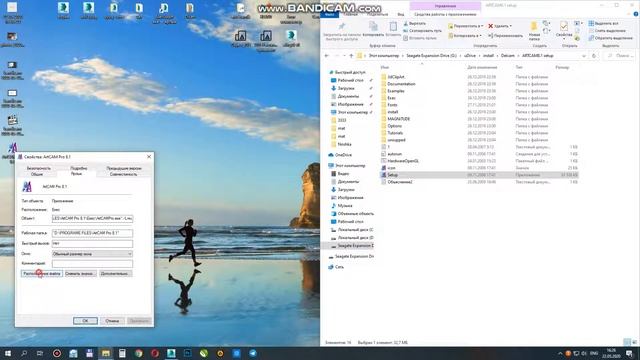This screenshot has width=640, height=360.
Task: Open the Файл tab in Explorer ribbon
Action: (x=329, y=14)
